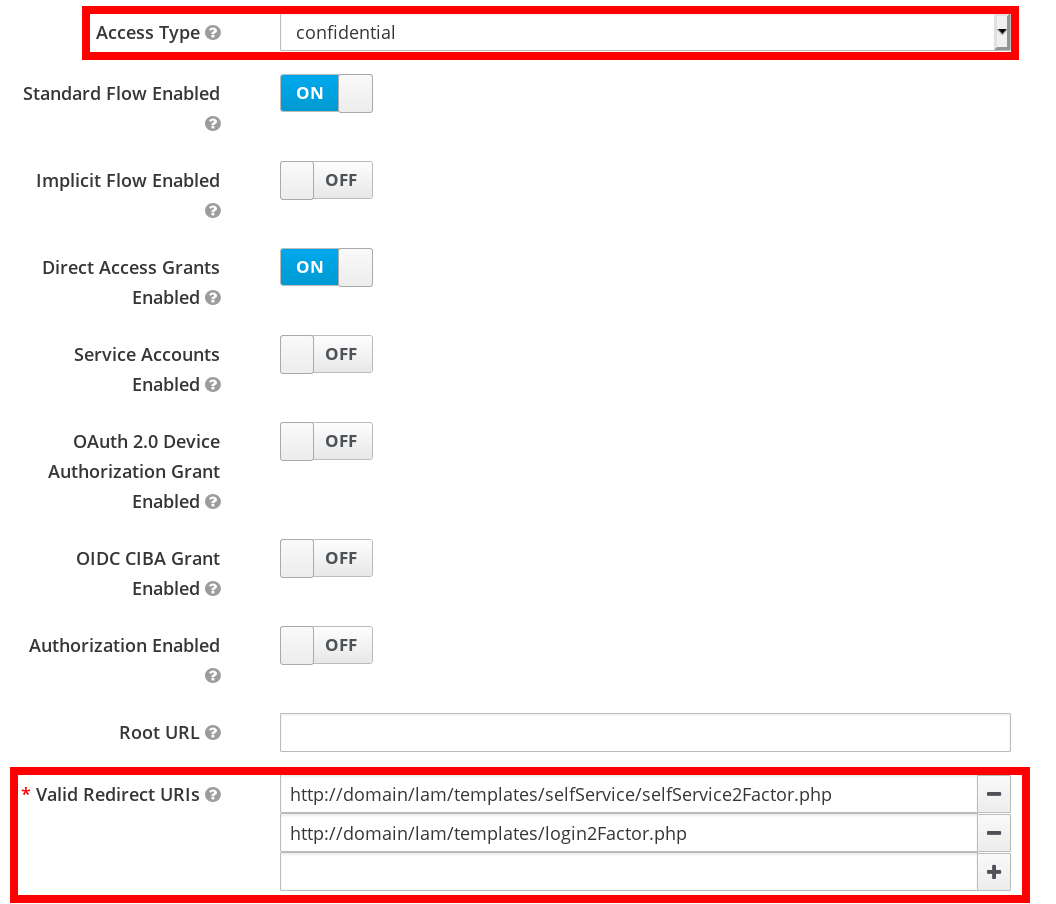Open the Access Type dropdown
1056x904 pixels.
(645, 33)
